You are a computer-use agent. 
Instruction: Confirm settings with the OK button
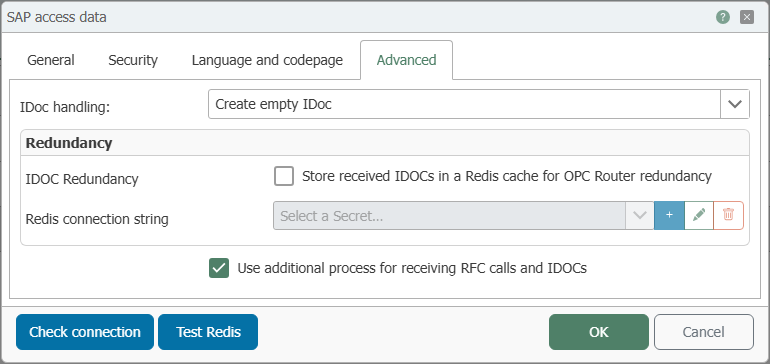tap(599, 332)
